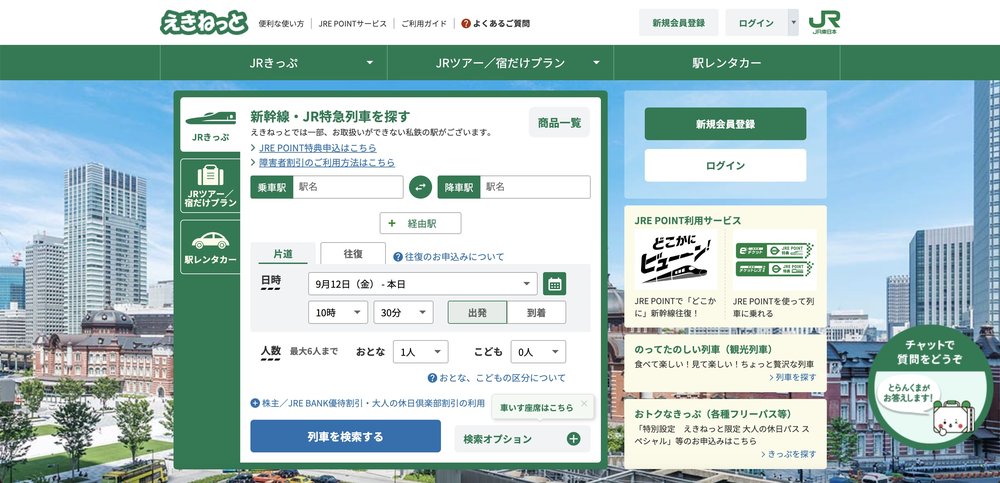Switch to 往復 round-trip tab

353,253
